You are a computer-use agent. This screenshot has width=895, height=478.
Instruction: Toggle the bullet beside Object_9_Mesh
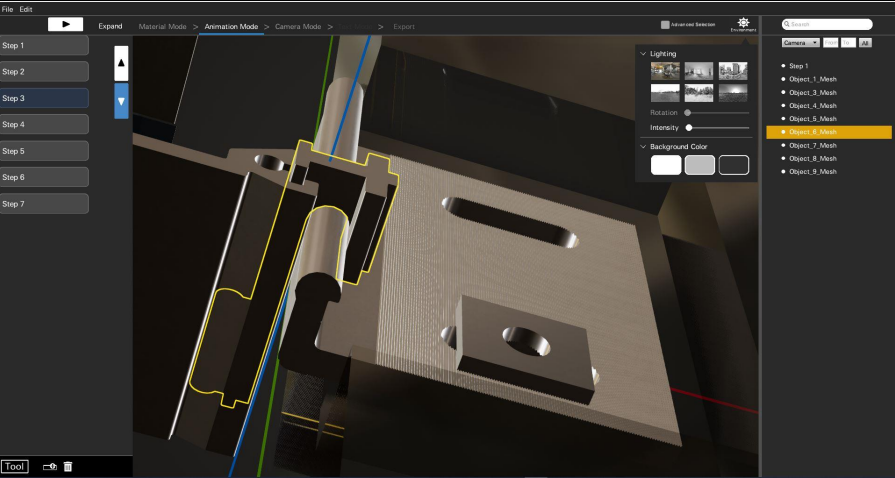(783, 172)
